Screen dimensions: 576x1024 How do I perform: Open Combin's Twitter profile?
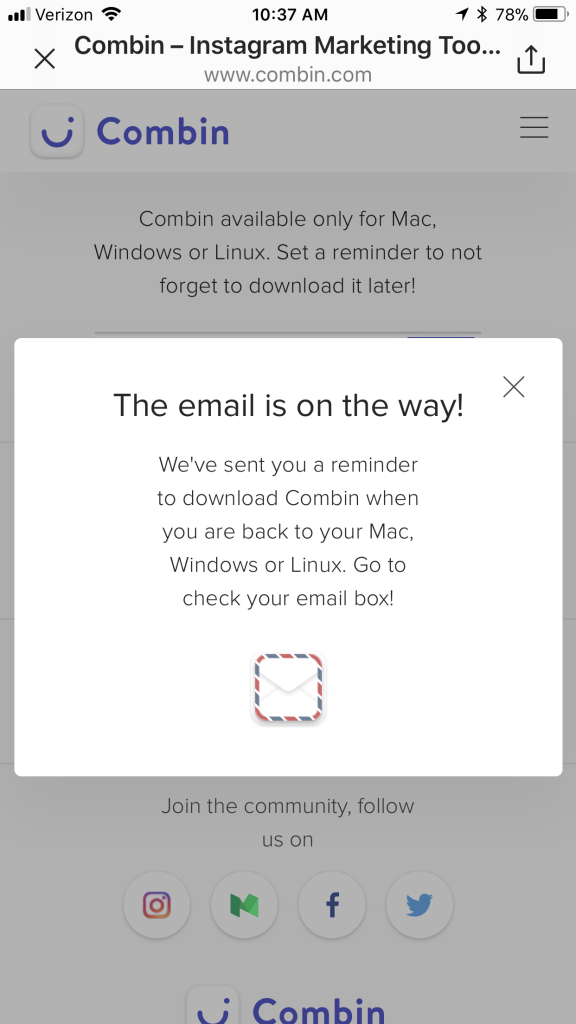[419, 905]
